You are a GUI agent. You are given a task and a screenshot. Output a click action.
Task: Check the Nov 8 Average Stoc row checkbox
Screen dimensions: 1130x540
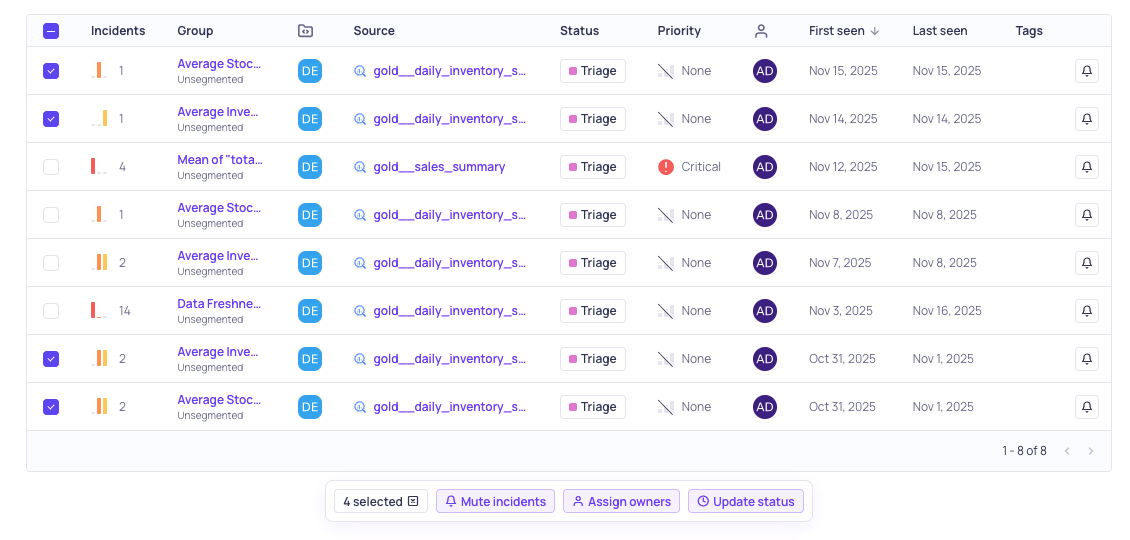[51, 215]
